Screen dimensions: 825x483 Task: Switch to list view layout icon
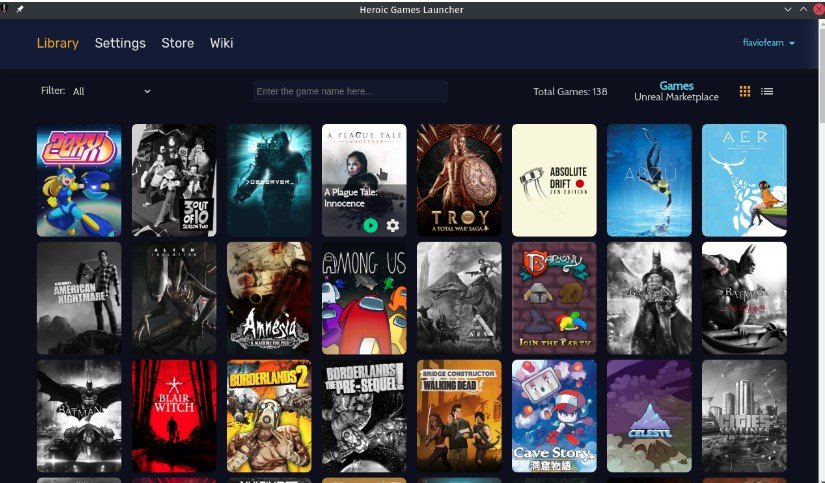(767, 92)
